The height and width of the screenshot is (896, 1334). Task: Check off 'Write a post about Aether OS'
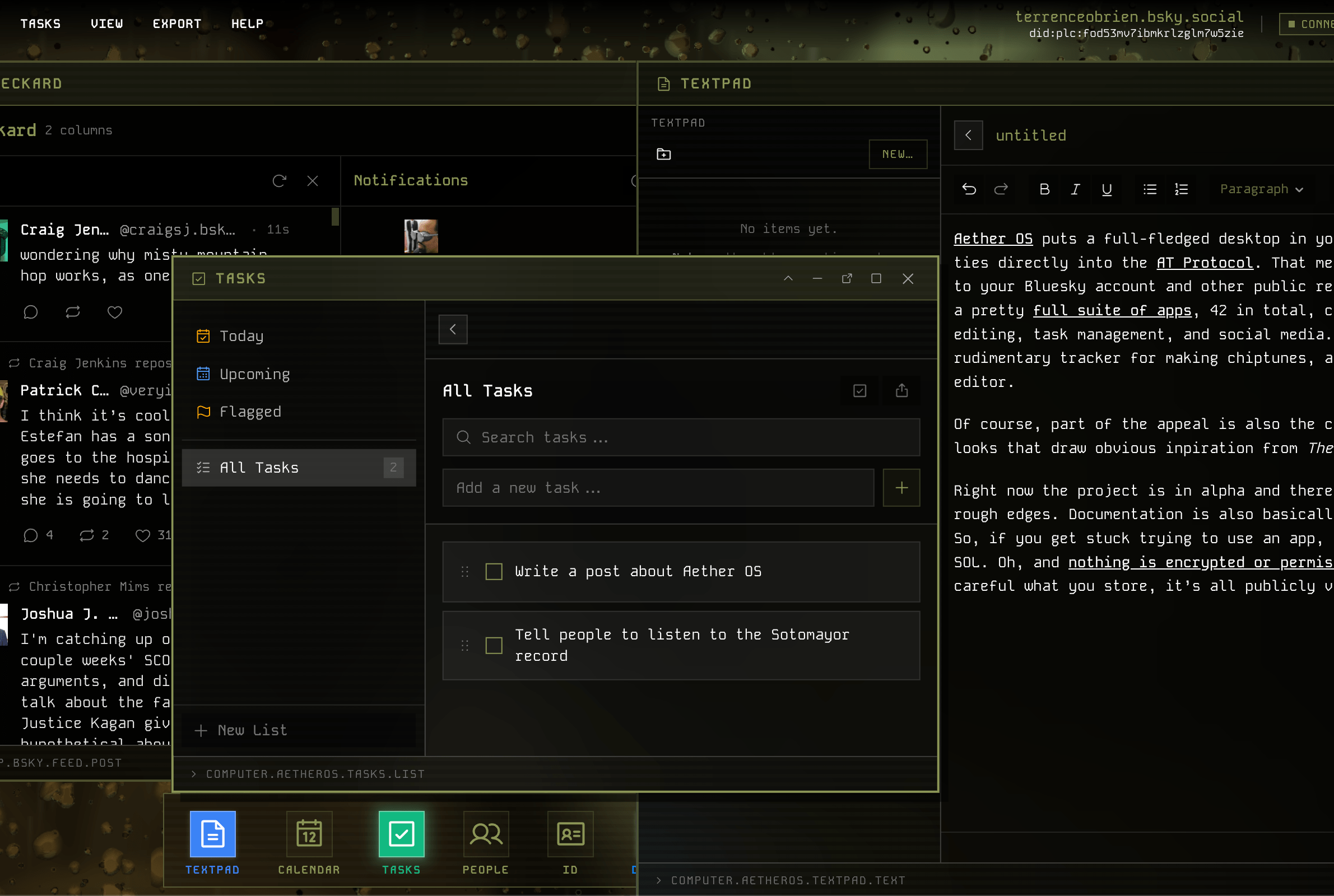(494, 571)
